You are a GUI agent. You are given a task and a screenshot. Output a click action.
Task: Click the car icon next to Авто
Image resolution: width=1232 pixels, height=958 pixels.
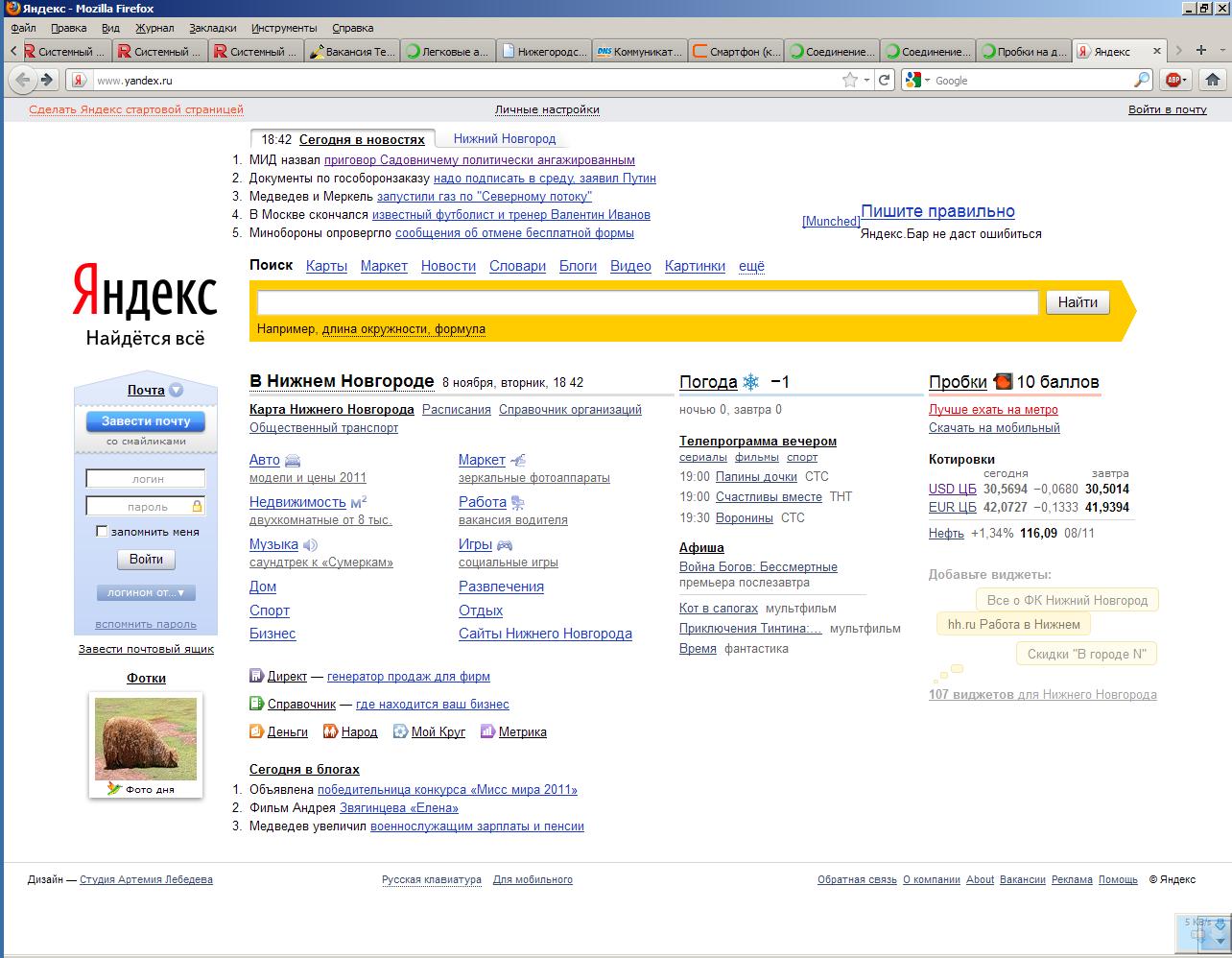(293, 460)
